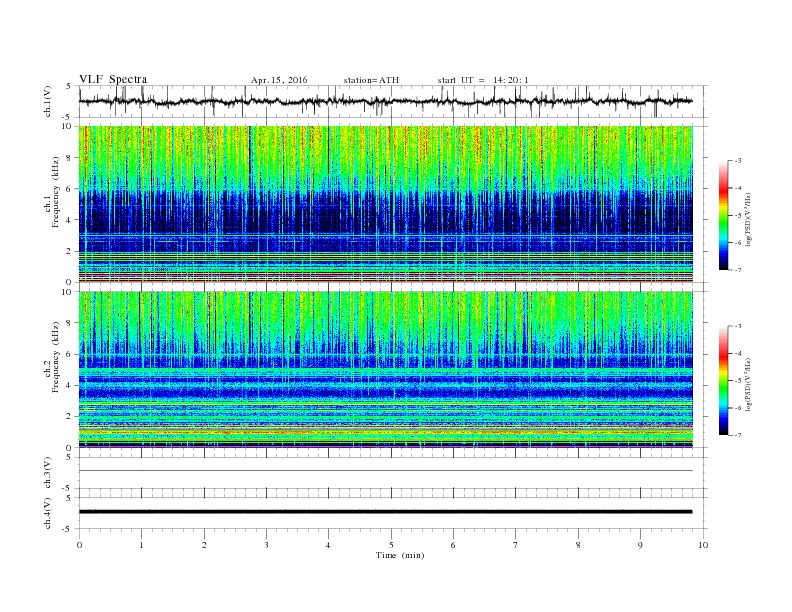This screenshot has height=612, width=792.
Task: Click the "-3" value on ch.1 color bar
Action: tap(738, 161)
